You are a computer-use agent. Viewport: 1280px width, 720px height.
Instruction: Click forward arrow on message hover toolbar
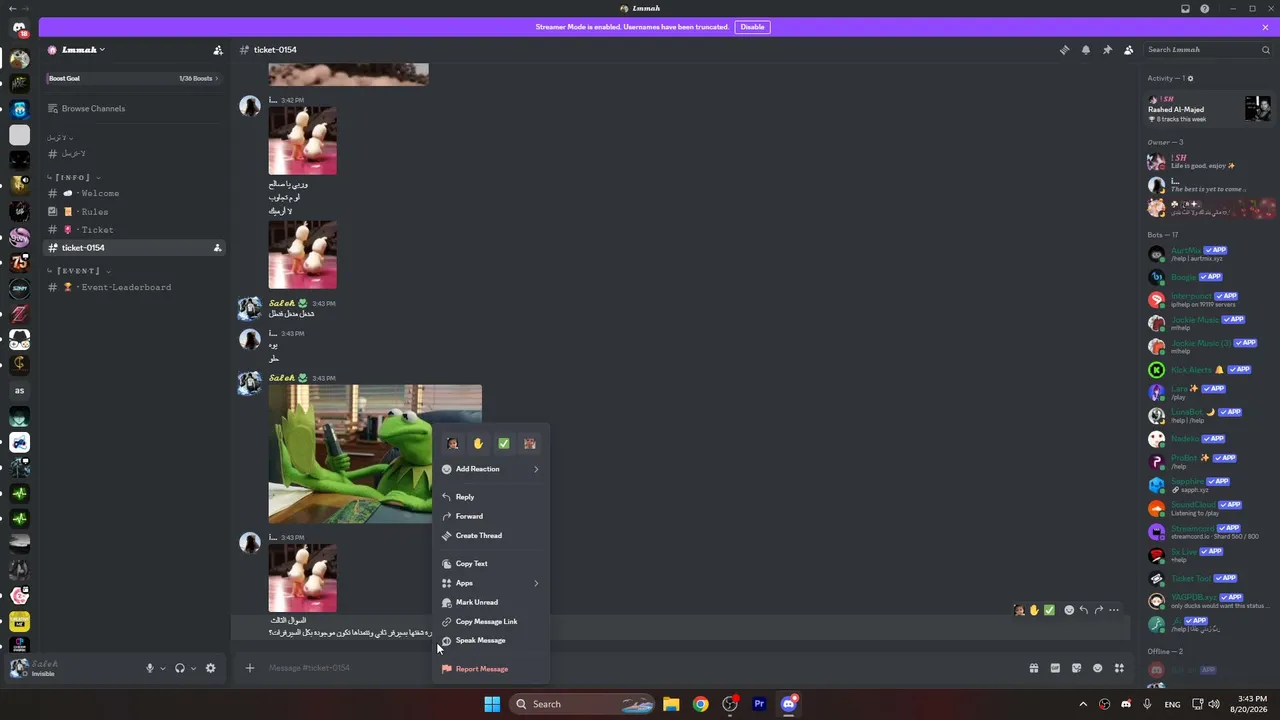[1099, 610]
